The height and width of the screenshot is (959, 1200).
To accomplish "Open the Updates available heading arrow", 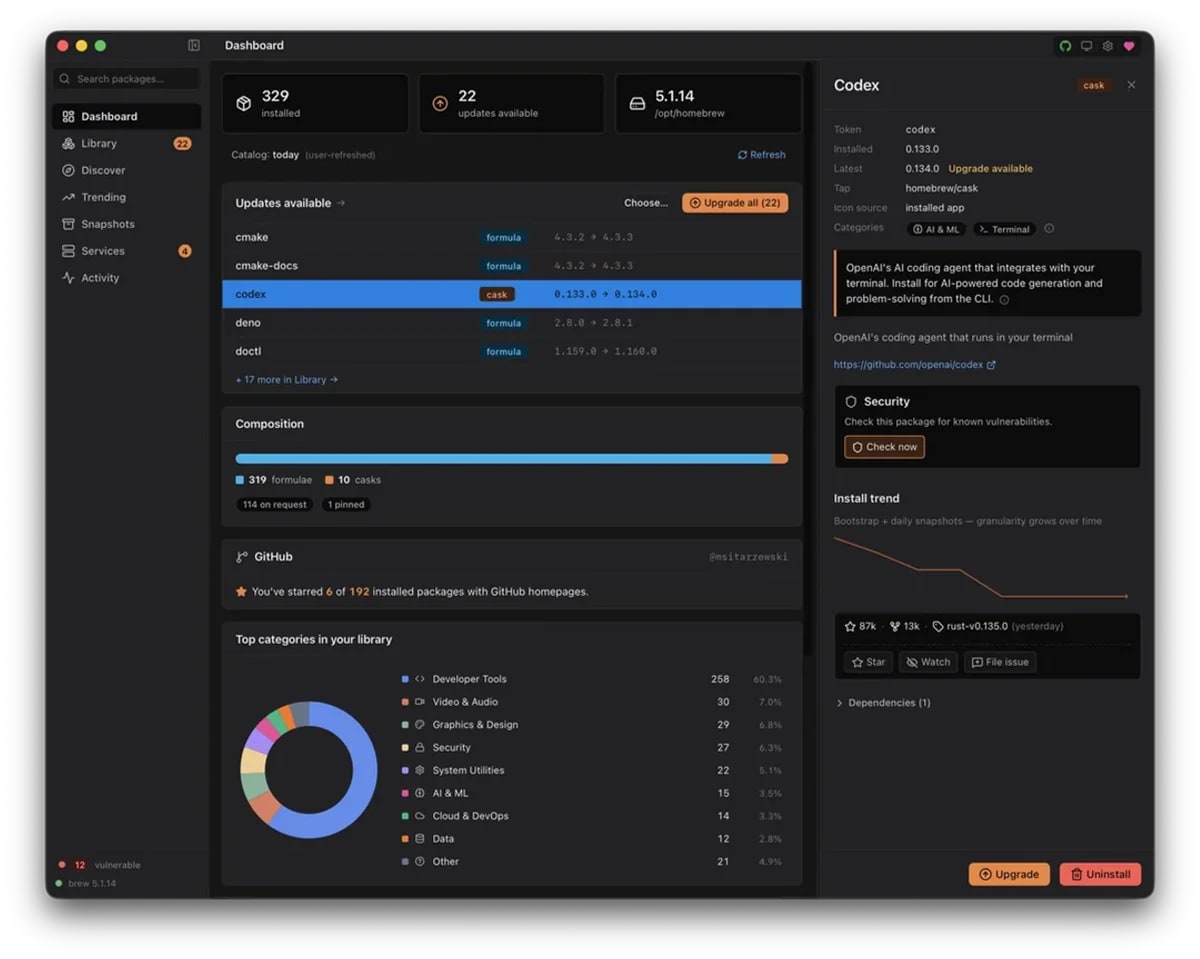I will click(x=341, y=203).
